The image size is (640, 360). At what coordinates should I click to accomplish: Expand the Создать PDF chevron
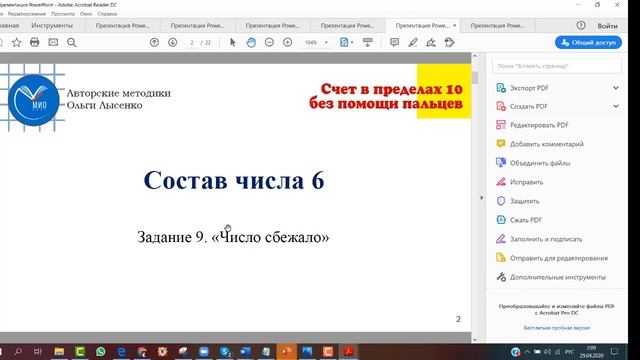(616, 106)
